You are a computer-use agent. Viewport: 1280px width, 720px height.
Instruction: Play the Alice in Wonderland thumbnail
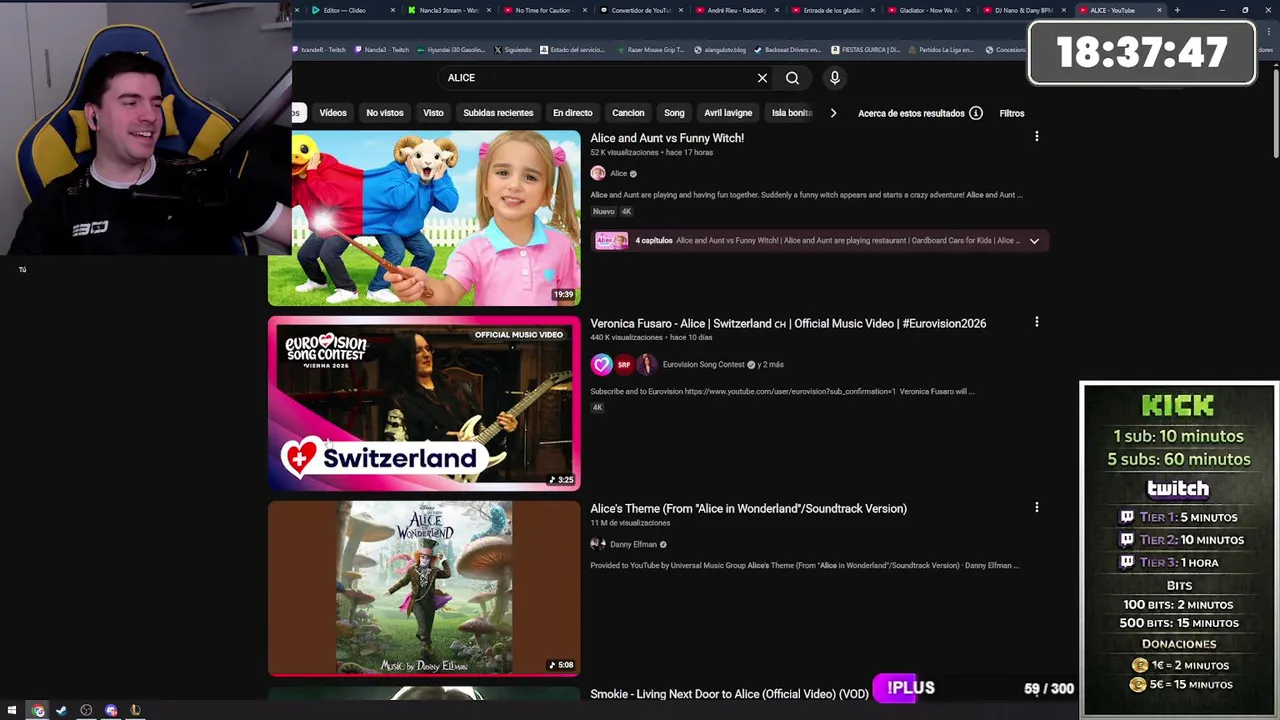[x=424, y=588]
